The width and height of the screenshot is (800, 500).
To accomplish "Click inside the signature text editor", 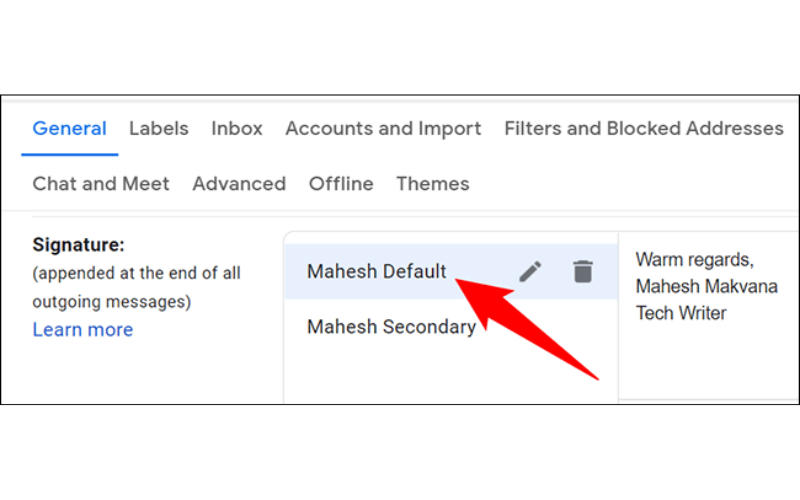I will (709, 316).
